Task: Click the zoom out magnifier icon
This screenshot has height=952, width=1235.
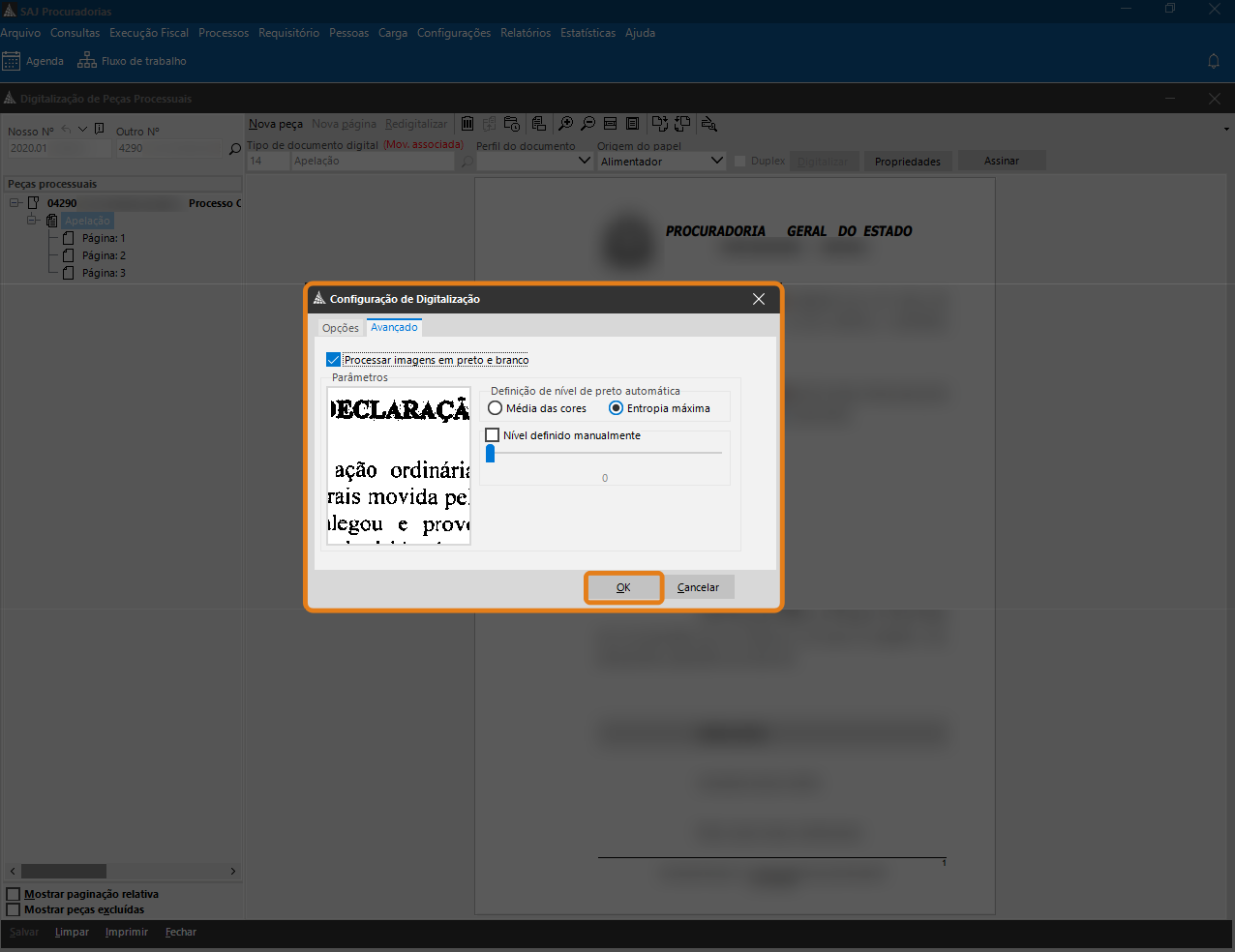Action: [587, 124]
